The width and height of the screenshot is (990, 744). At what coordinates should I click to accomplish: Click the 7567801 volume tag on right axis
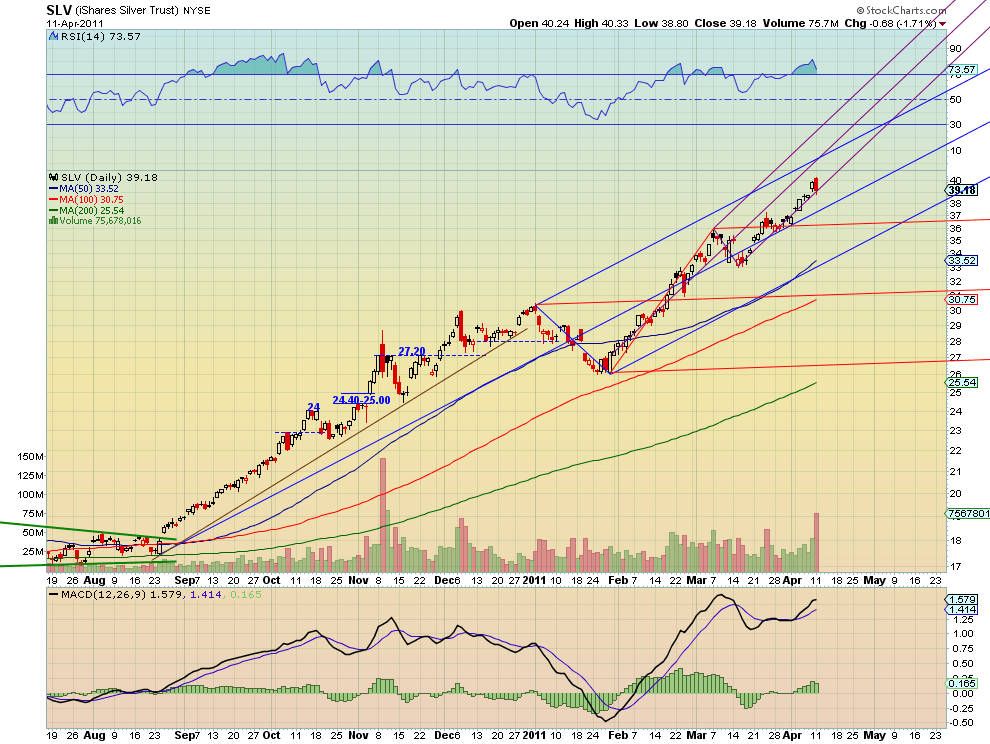pos(968,513)
